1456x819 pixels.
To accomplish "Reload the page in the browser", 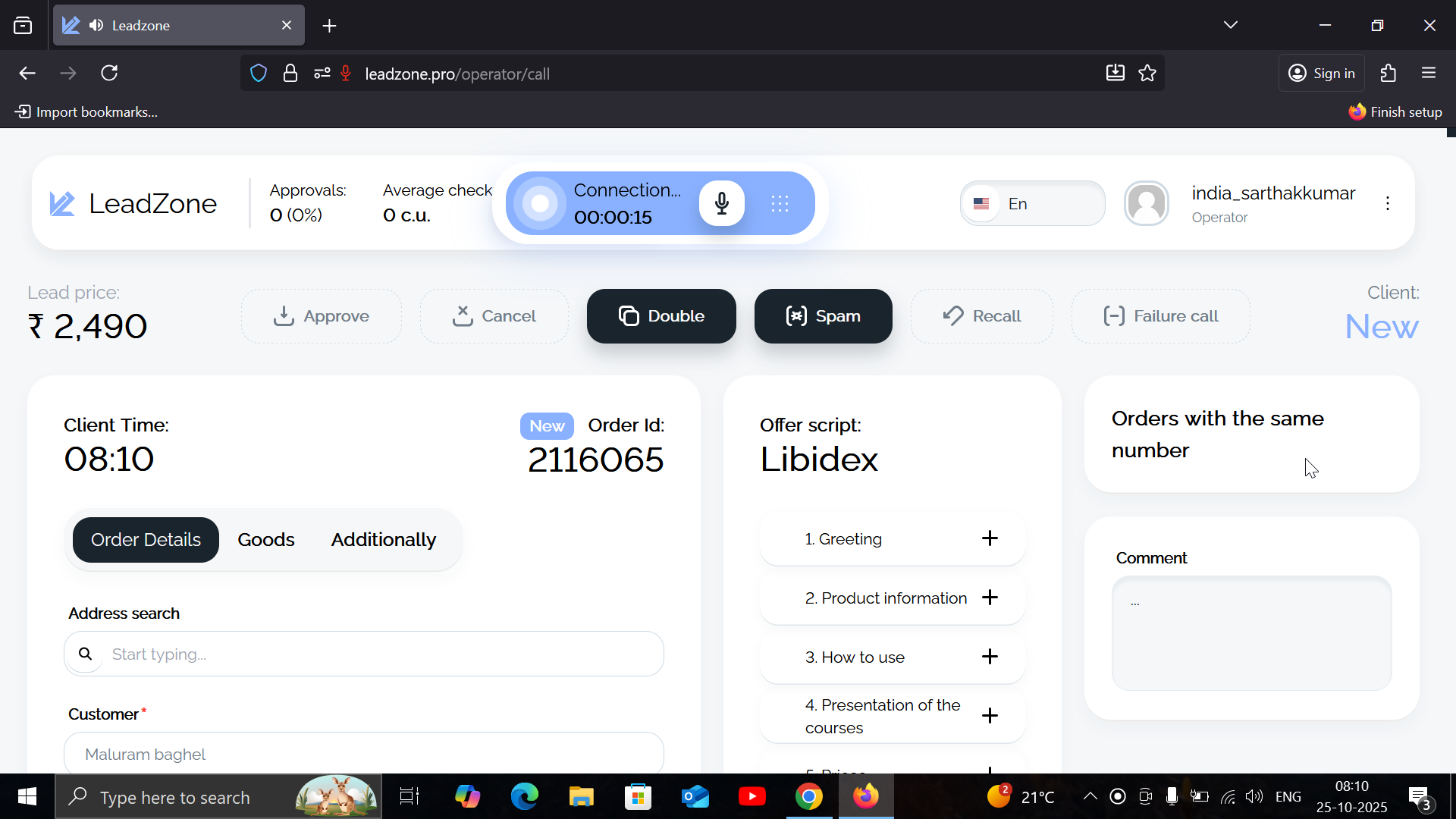I will [x=109, y=74].
